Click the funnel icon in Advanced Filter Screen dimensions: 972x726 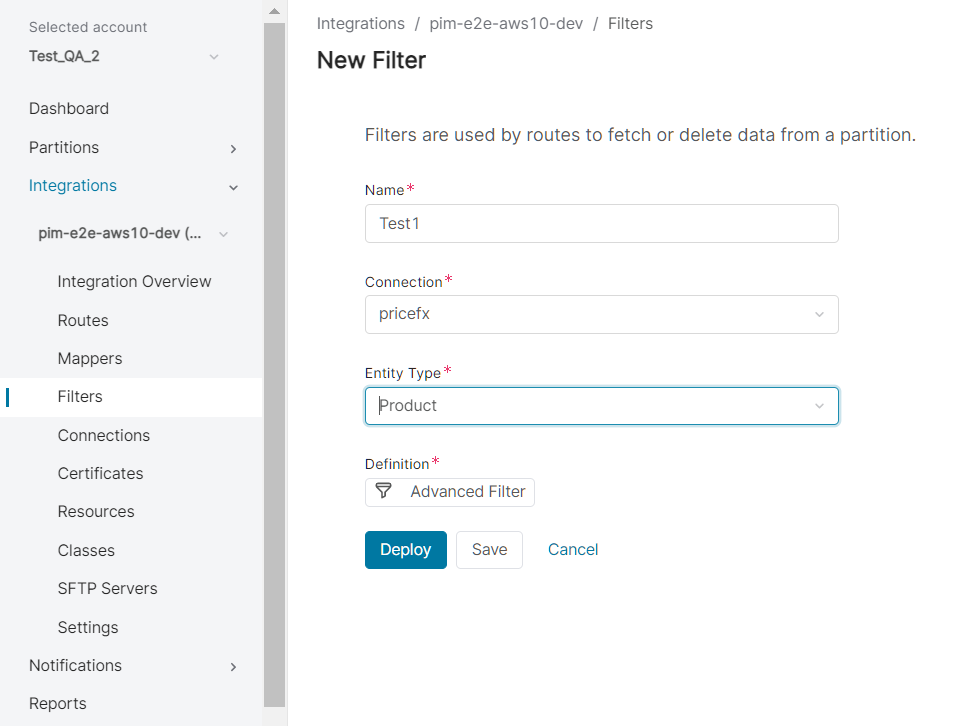coord(383,491)
